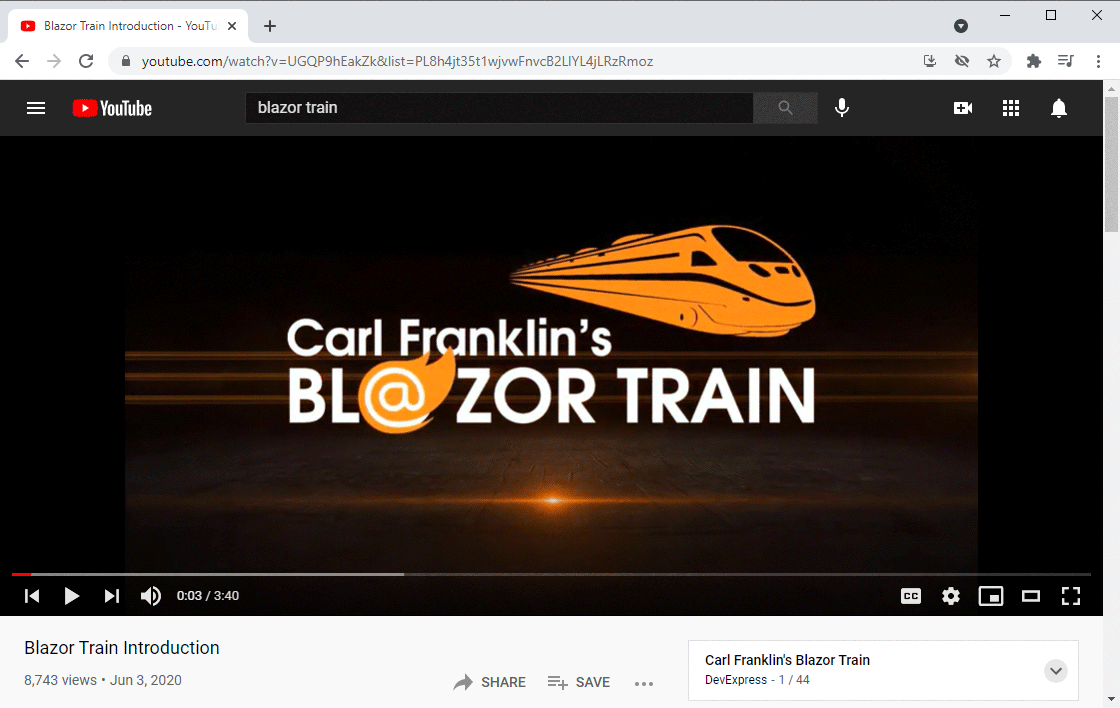1120x708 pixels.
Task: Mute the video with the speaker icon
Action: (x=151, y=596)
